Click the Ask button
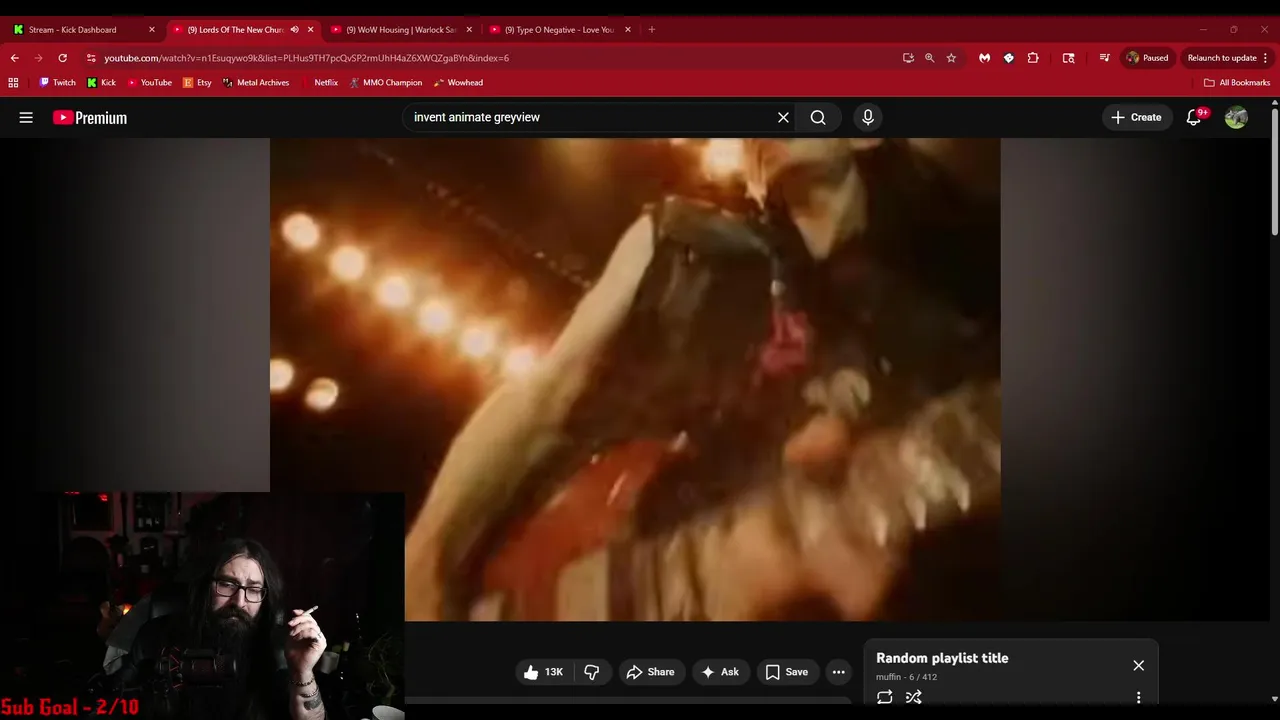Screen dimensions: 1280x720 click(x=720, y=672)
